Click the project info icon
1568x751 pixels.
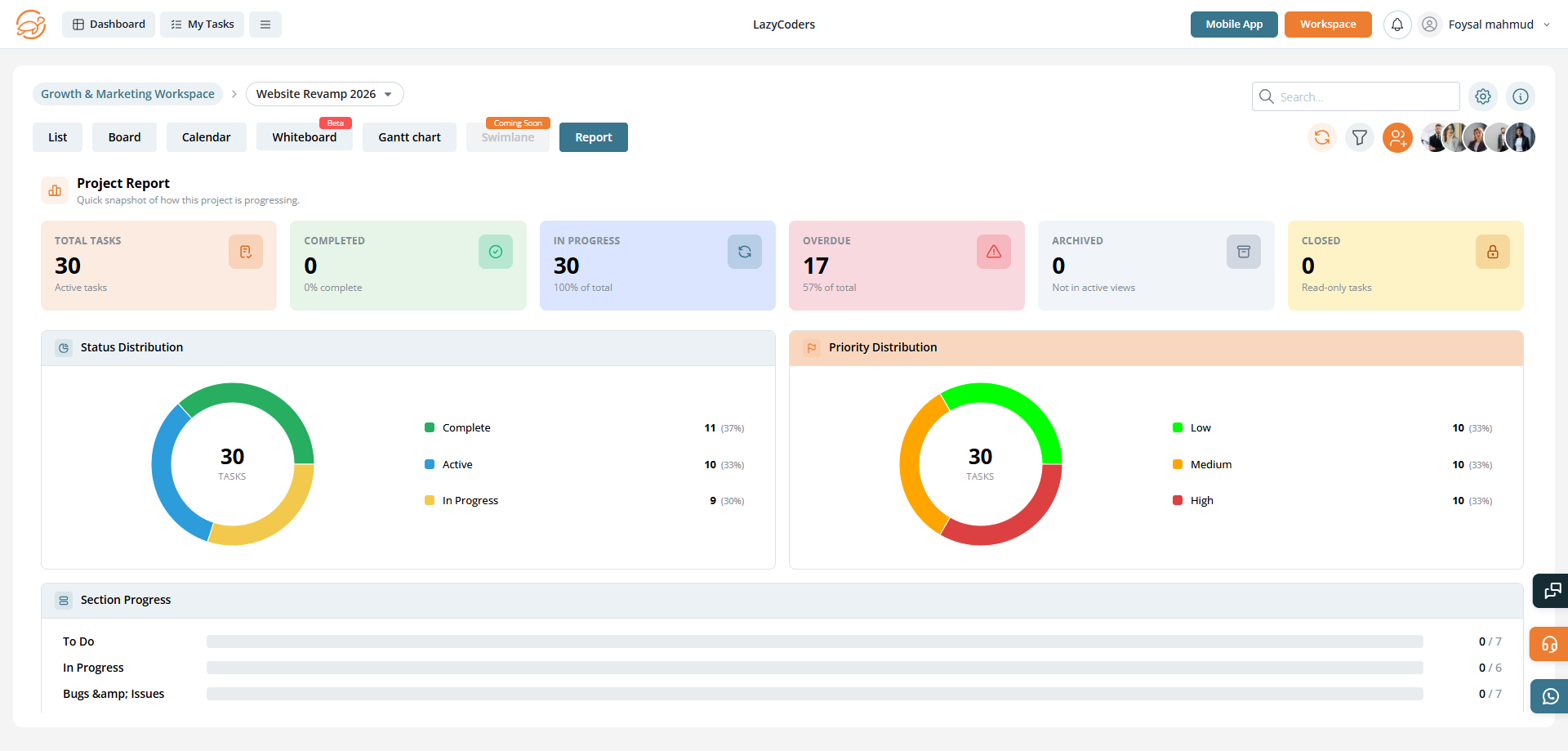click(1520, 96)
